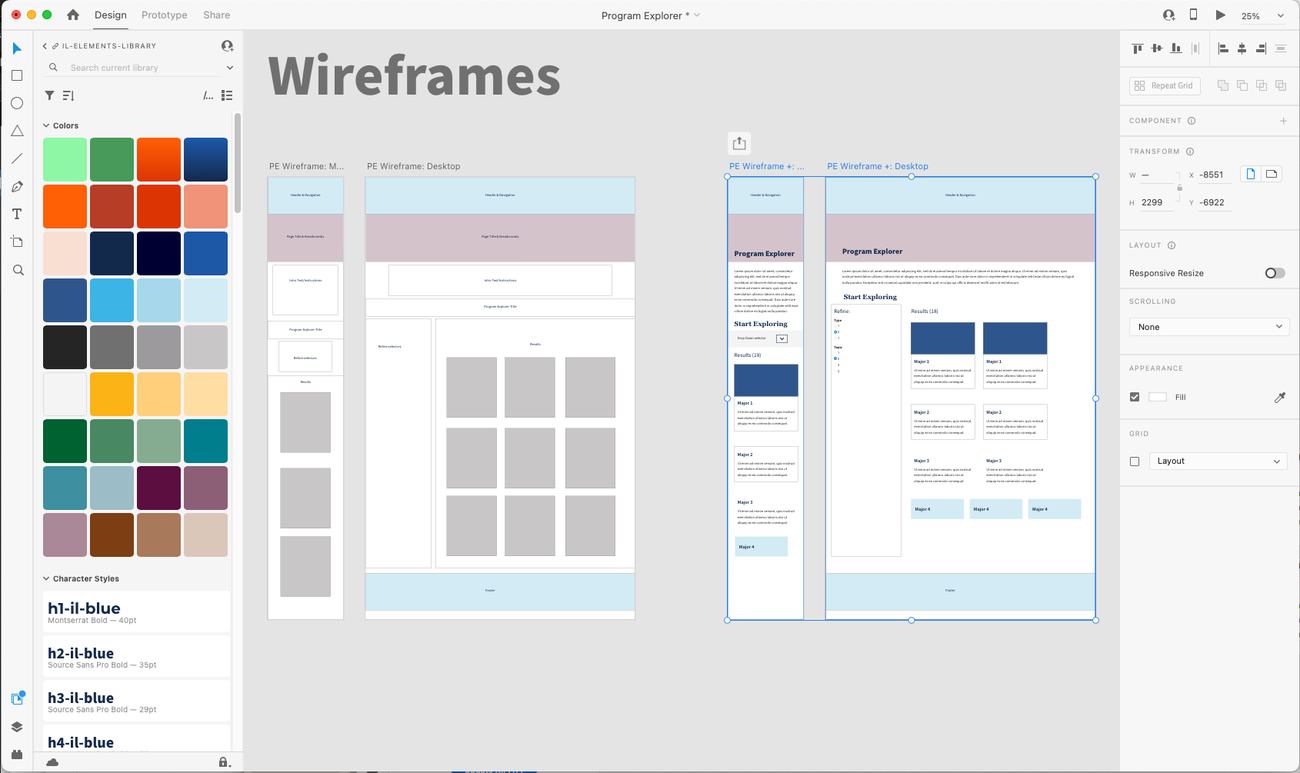Open the white Fill color swatch
Image resolution: width=1300 pixels, height=773 pixels.
click(x=1157, y=397)
